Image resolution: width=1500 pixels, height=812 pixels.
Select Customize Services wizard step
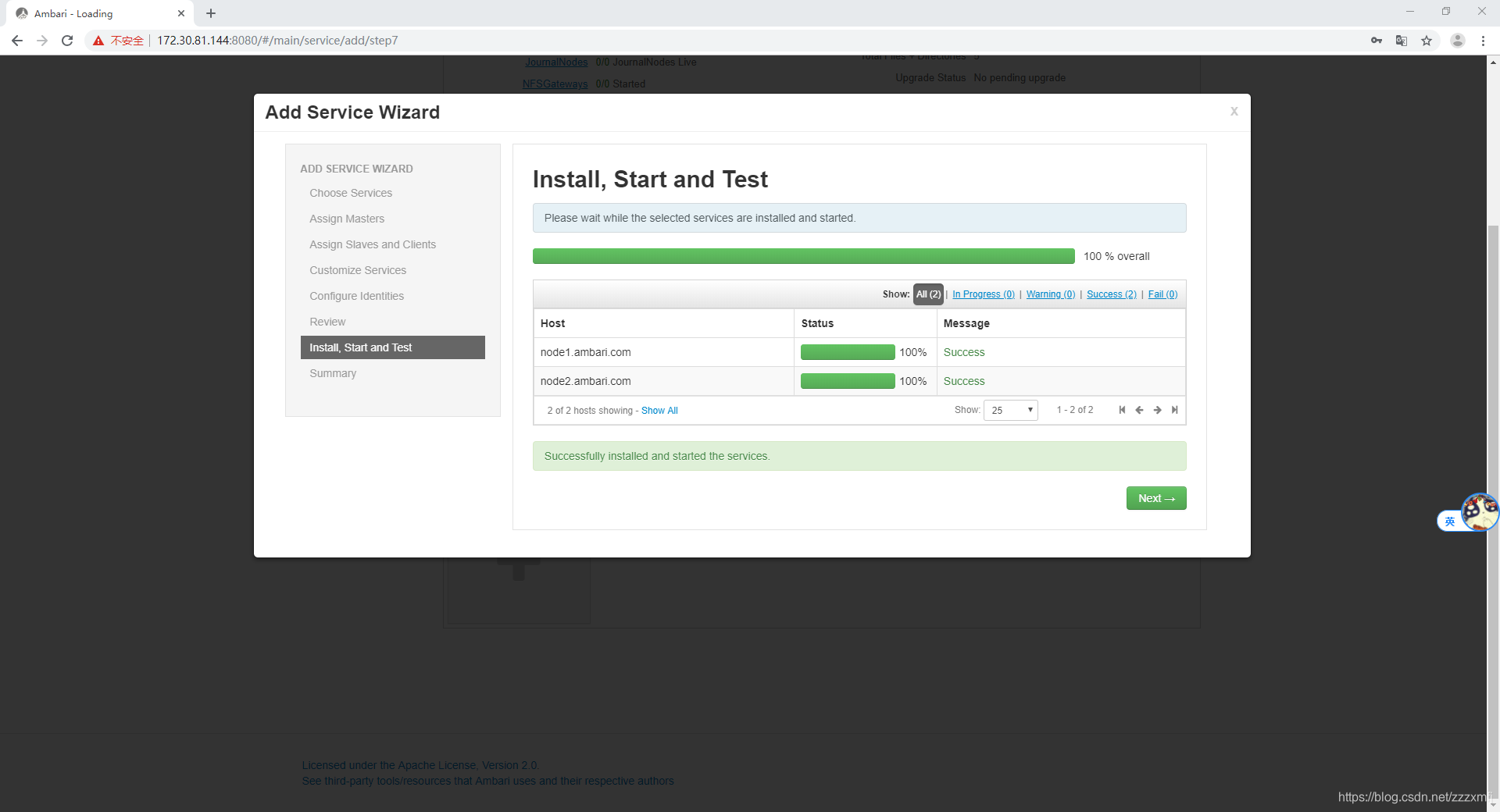[358, 270]
